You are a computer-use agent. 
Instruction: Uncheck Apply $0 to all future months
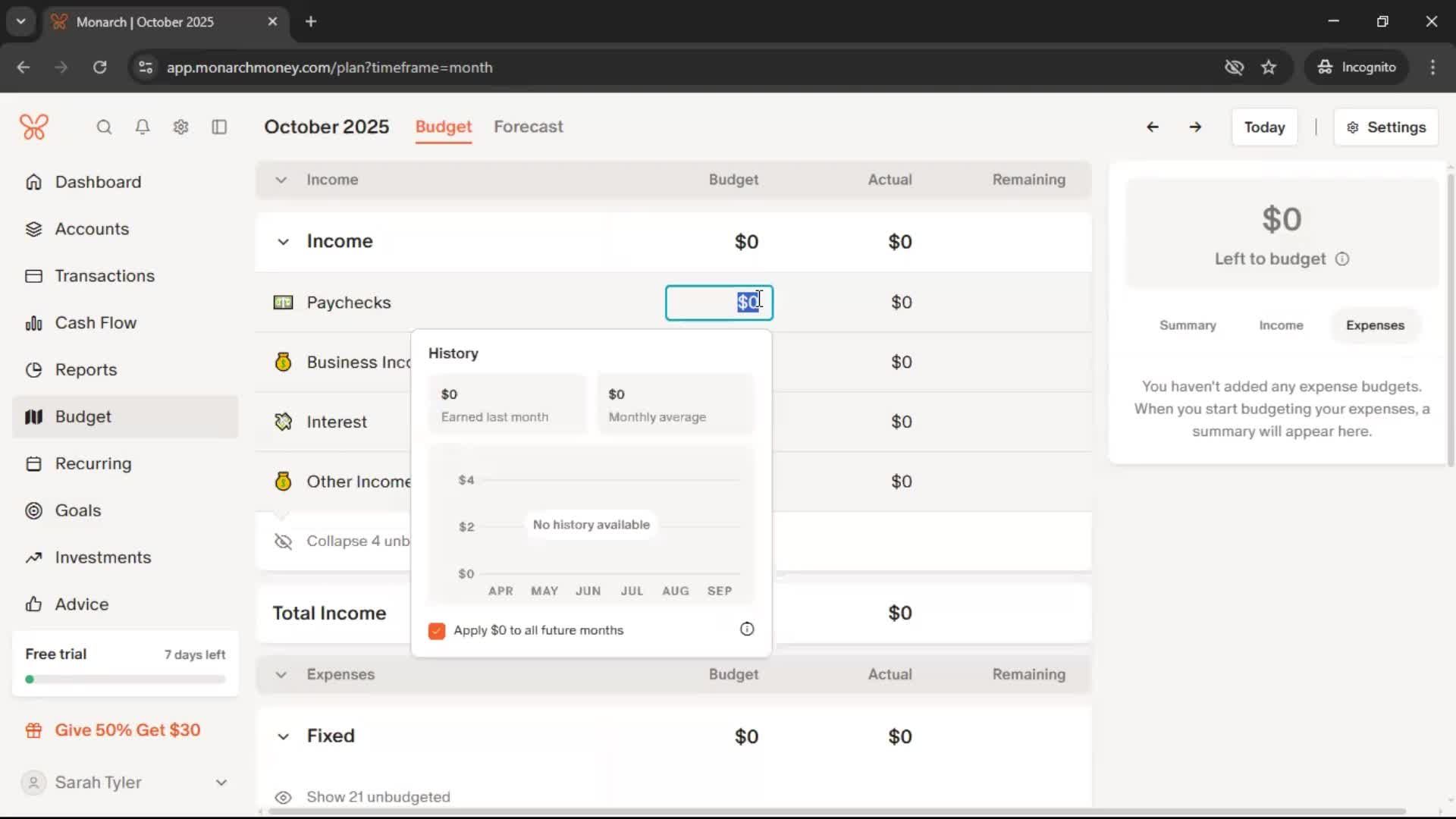[x=437, y=631]
